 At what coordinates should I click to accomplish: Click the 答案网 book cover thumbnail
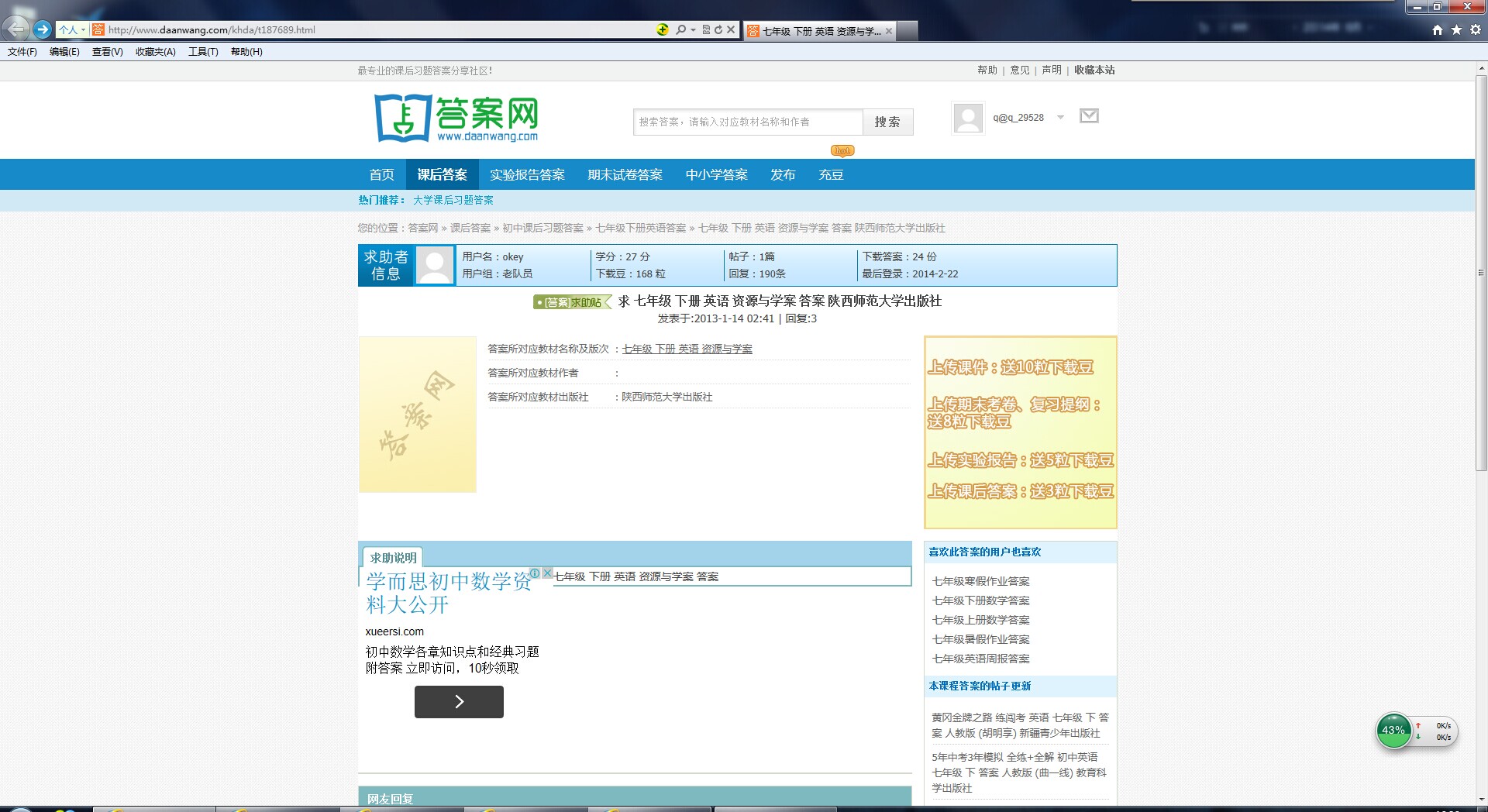418,415
